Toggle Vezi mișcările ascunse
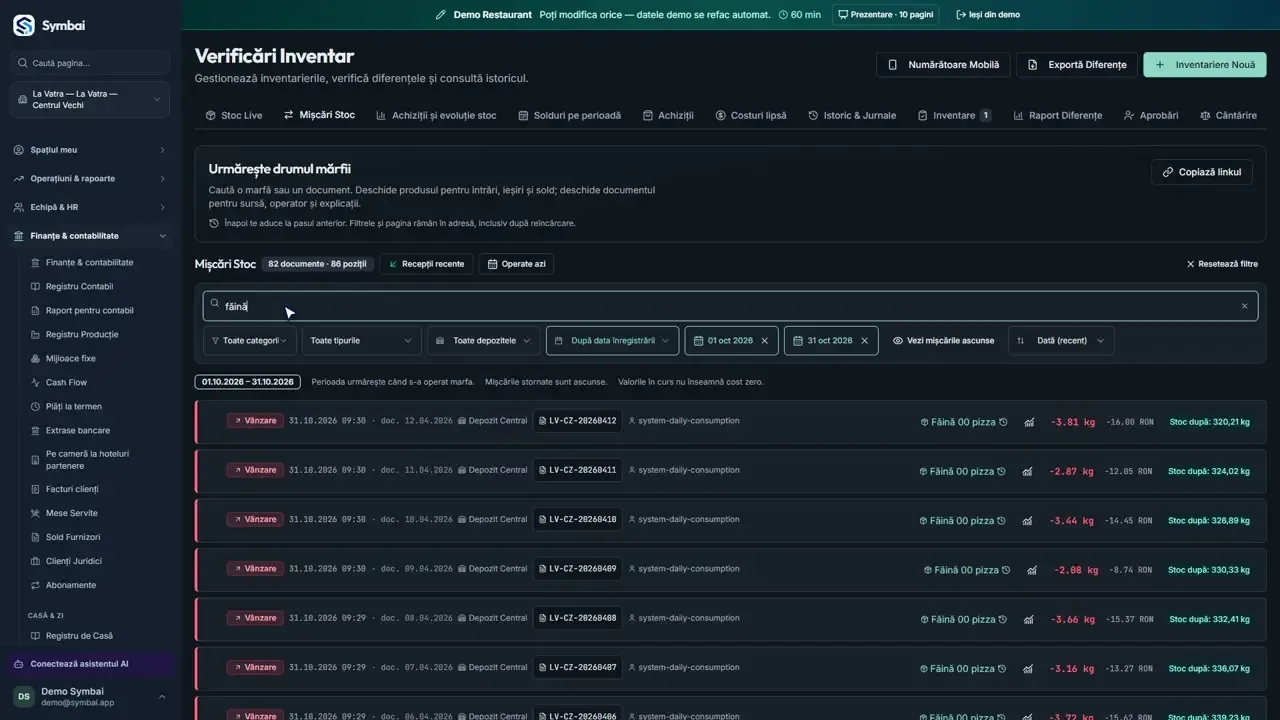 [x=944, y=341]
